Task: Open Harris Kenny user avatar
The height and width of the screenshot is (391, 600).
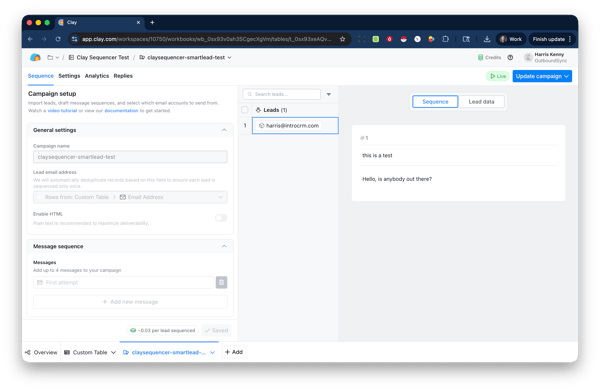Action: pyautogui.click(x=528, y=57)
